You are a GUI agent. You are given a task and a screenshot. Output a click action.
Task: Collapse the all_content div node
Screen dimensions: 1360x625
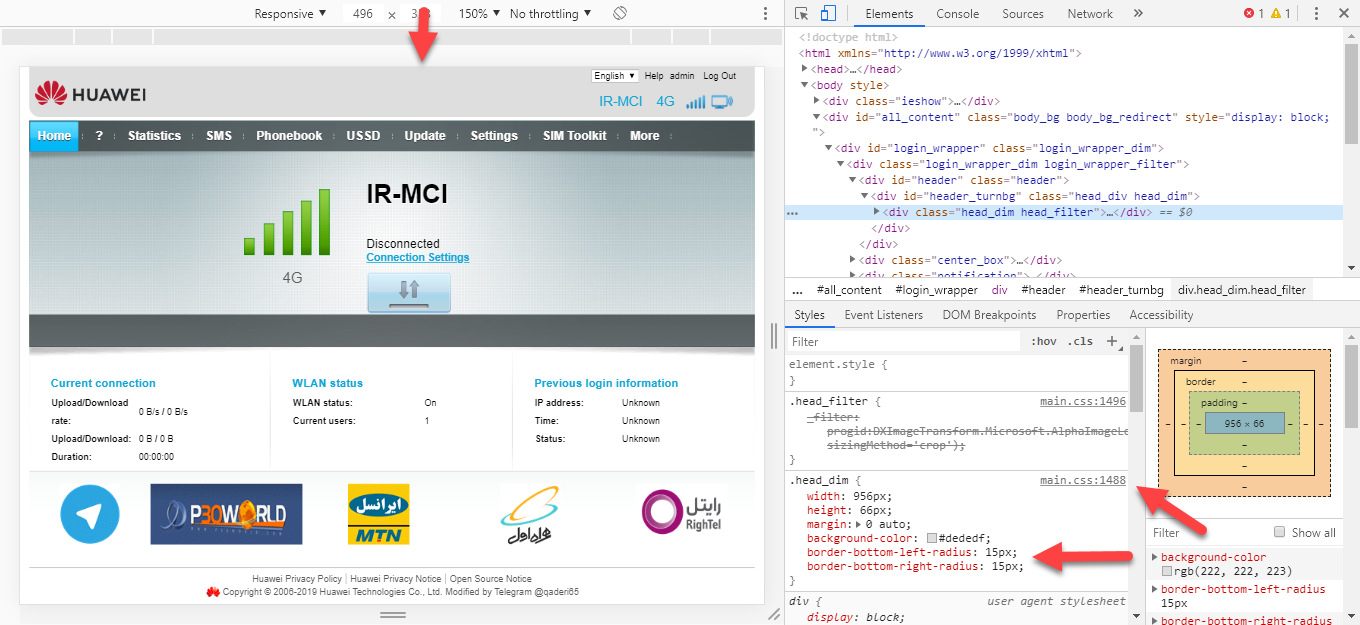click(818, 117)
